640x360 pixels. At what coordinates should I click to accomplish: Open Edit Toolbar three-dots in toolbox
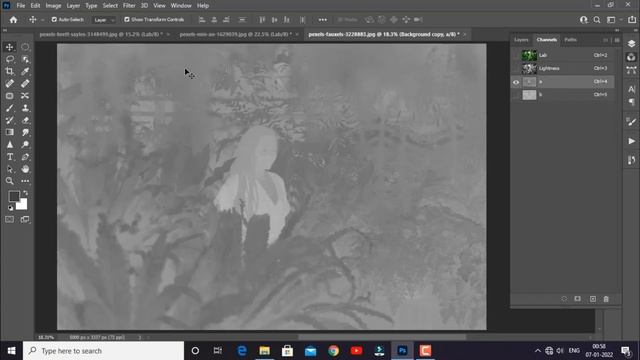tap(25, 181)
